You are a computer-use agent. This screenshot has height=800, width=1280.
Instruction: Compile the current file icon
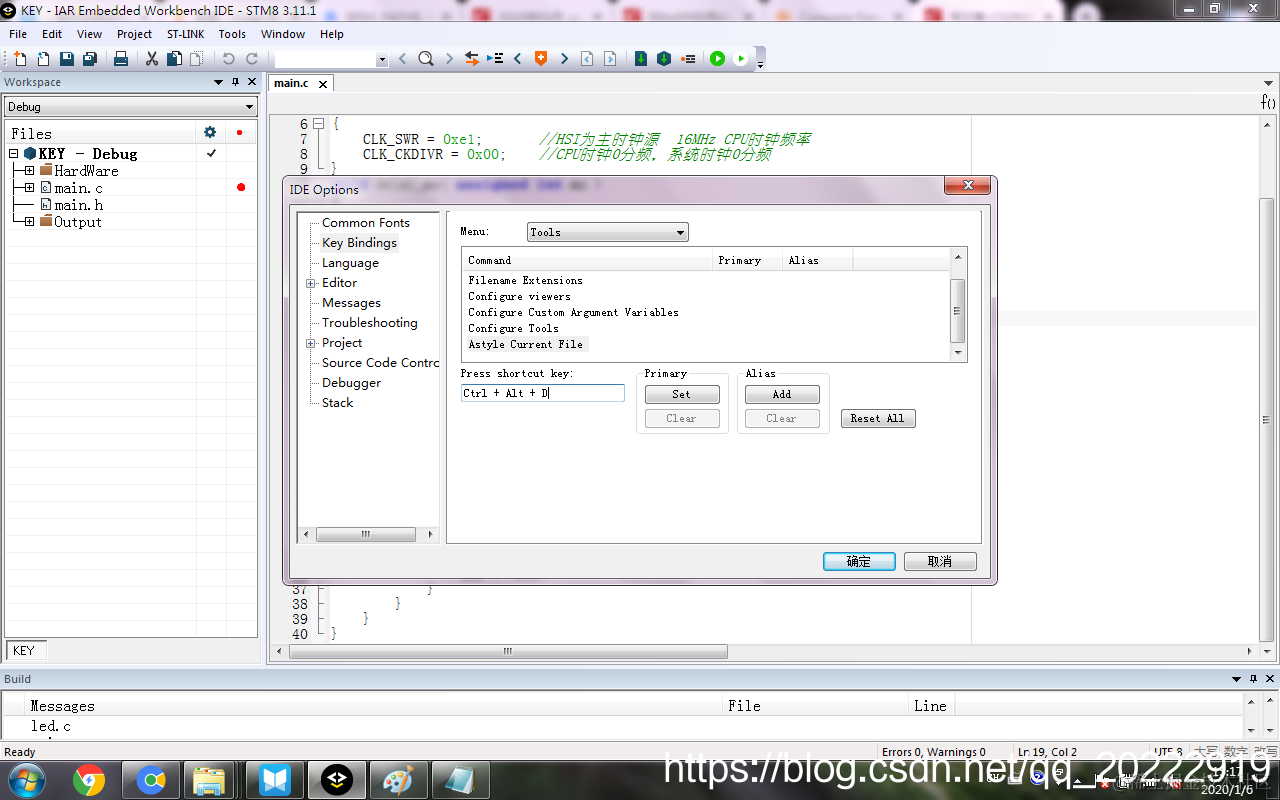pos(641,59)
